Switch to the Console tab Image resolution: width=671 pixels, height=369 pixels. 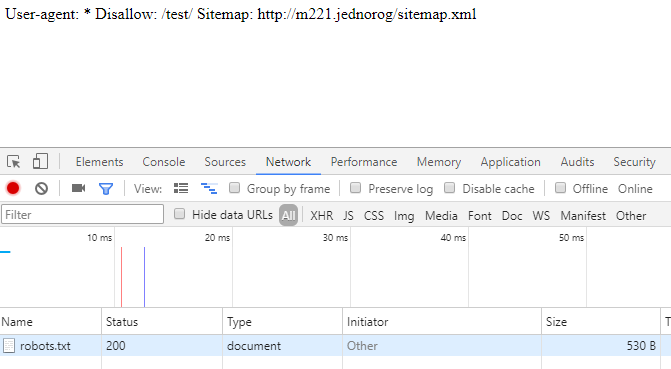[164, 162]
